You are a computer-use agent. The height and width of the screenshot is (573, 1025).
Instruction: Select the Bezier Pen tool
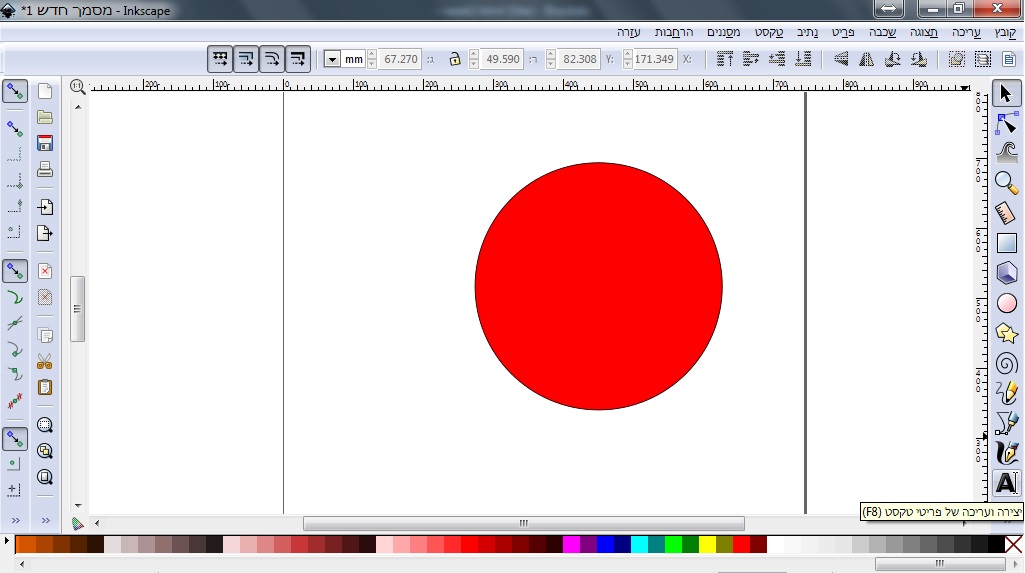[1006, 423]
